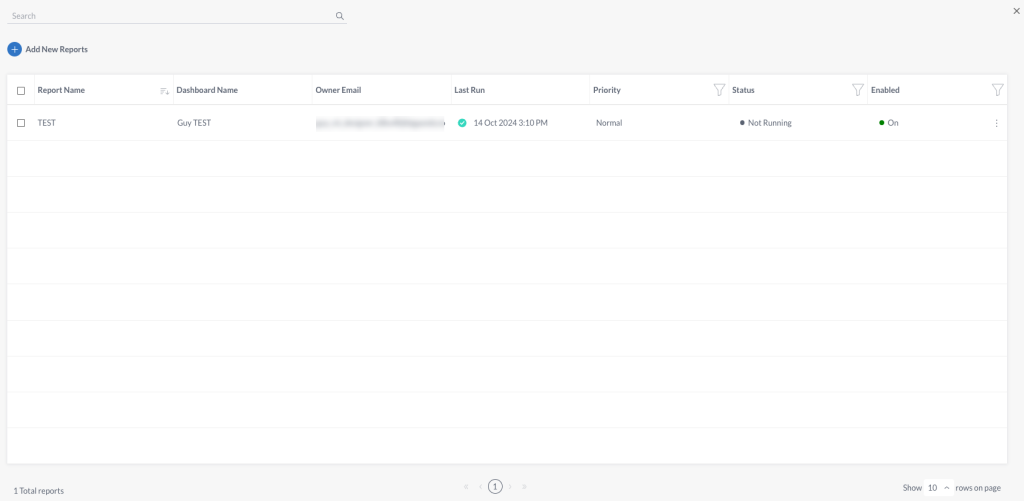The image size is (1024, 501).
Task: Toggle the On enabled indicator for TEST
Action: point(889,123)
